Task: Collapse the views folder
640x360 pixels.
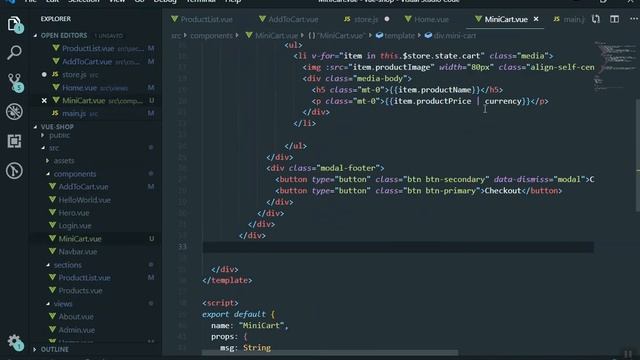Action: click(63, 304)
